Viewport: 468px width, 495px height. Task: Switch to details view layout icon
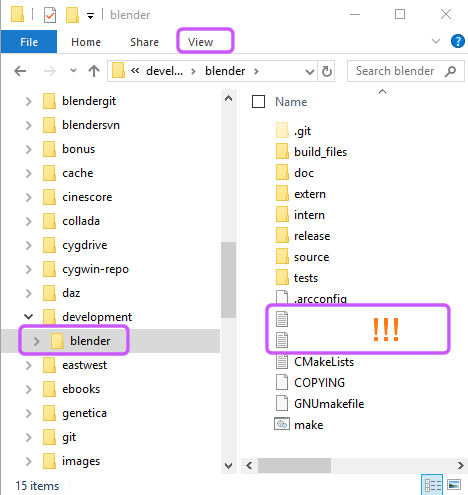[432, 485]
